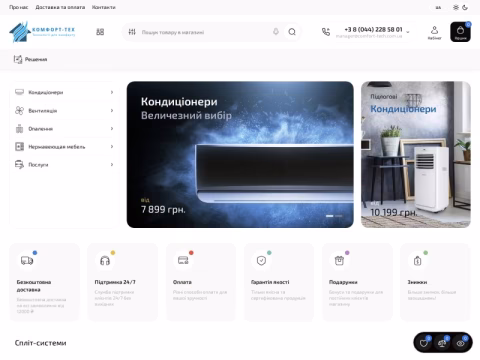Screen dimensions: 480x360
Task: Open the Про нас menu item
Action: (19, 7)
